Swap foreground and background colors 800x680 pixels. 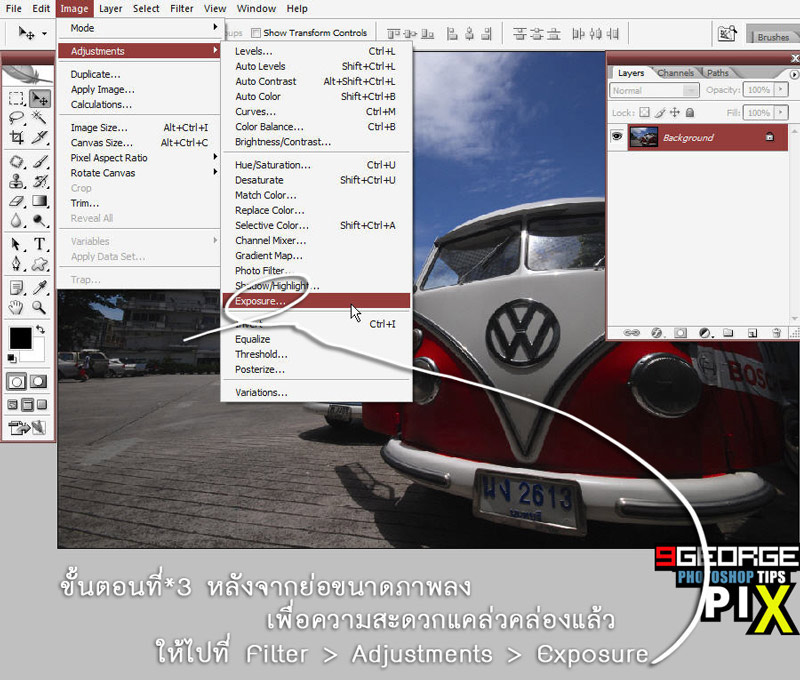tap(40, 330)
